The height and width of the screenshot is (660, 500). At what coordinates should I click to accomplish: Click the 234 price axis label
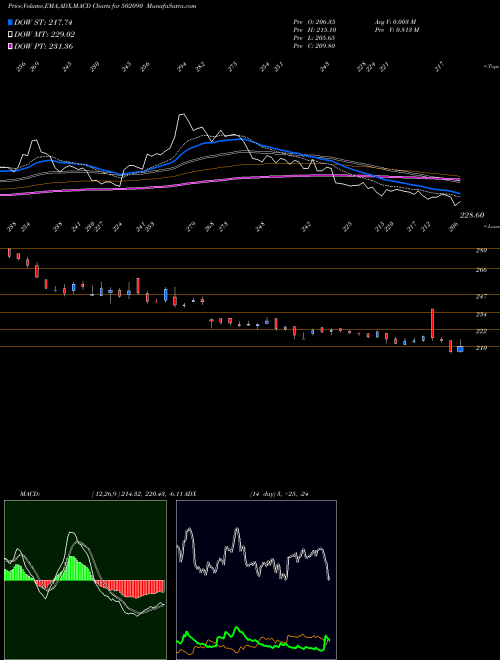pyautogui.click(x=481, y=314)
